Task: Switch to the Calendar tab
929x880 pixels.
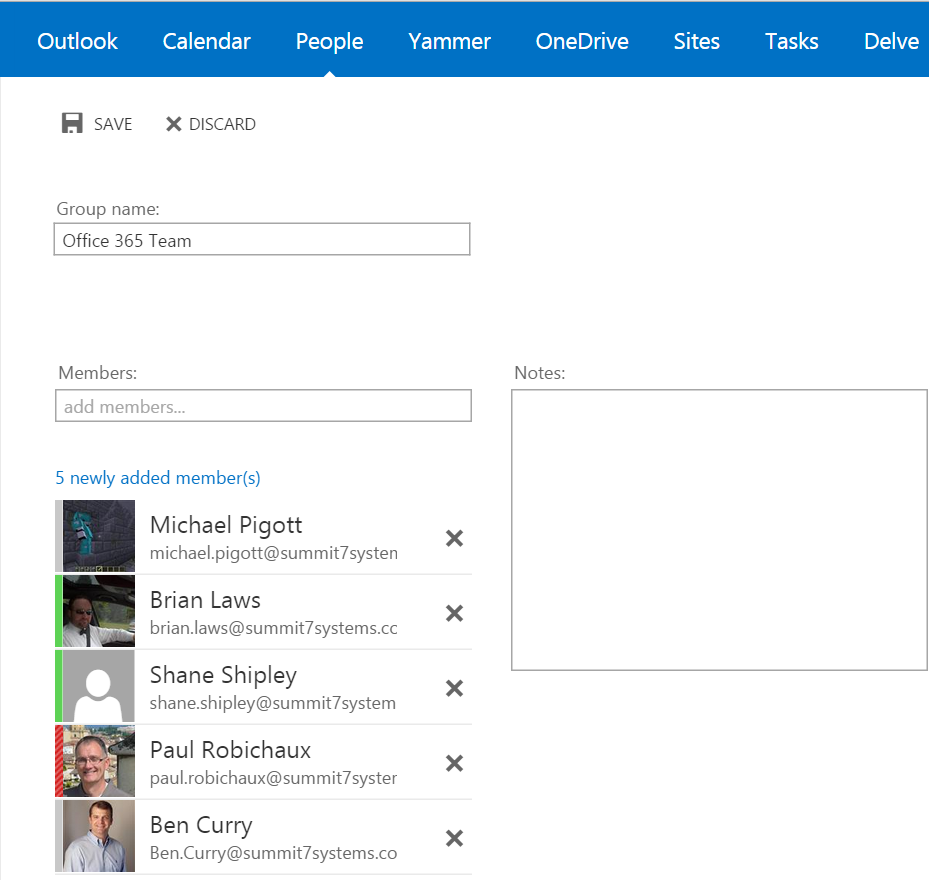Action: (x=206, y=41)
